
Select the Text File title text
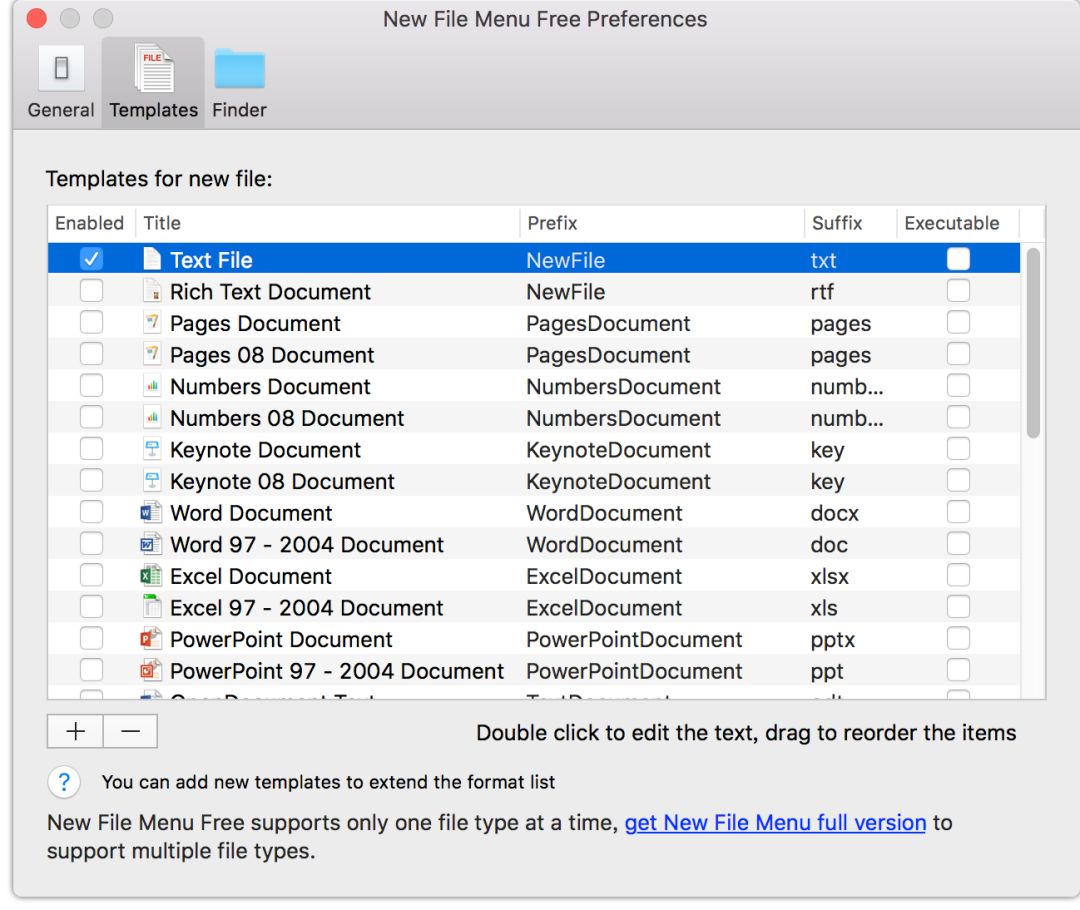coord(211,260)
